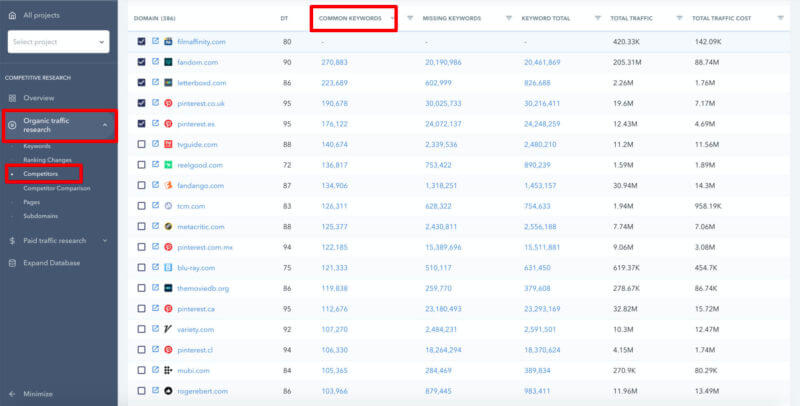Click the Expand Database icon
The width and height of the screenshot is (800, 406).
(12, 263)
